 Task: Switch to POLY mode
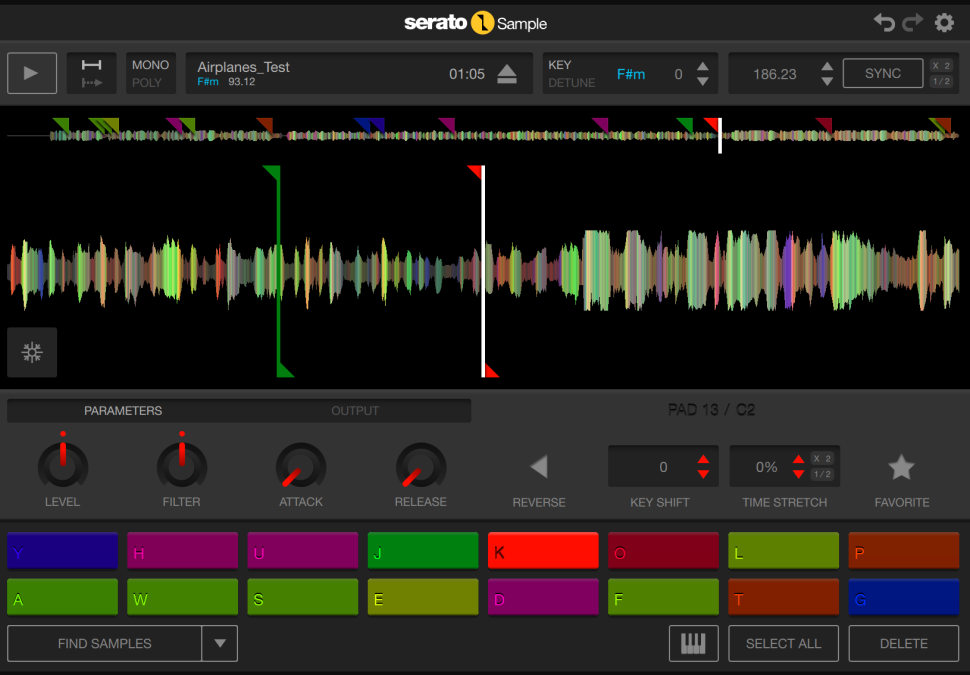tap(147, 83)
